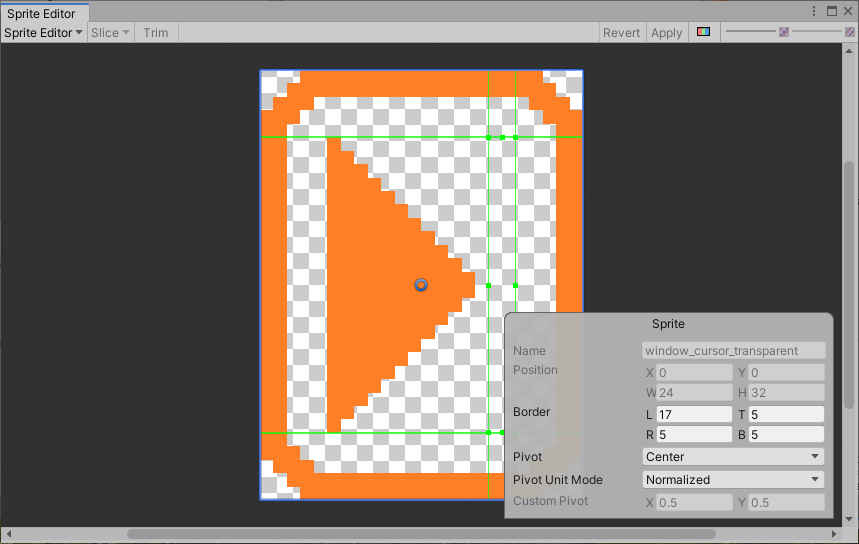Click the scroll right arrow
The image size is (859, 544).
pos(834,534)
